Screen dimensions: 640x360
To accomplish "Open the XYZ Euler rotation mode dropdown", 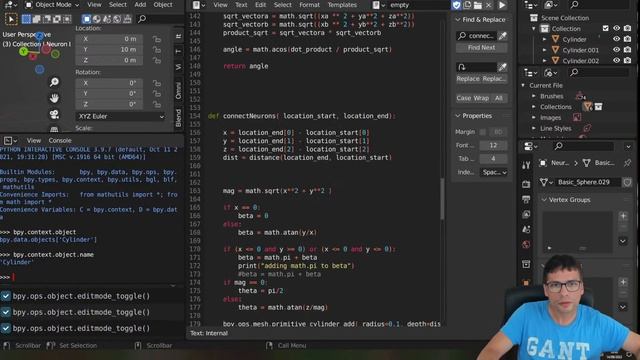I will [x=121, y=116].
